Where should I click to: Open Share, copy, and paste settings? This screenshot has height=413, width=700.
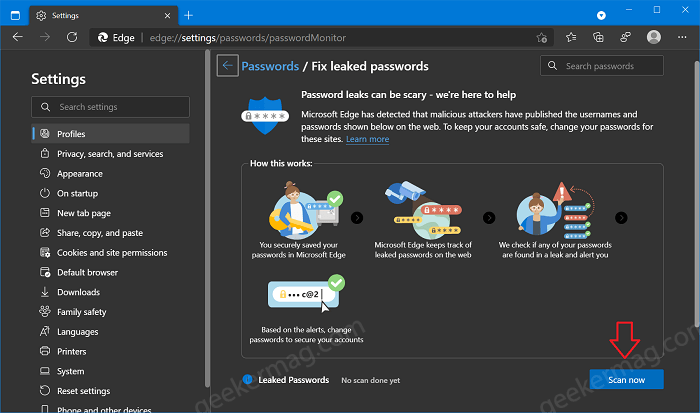pos(110,233)
